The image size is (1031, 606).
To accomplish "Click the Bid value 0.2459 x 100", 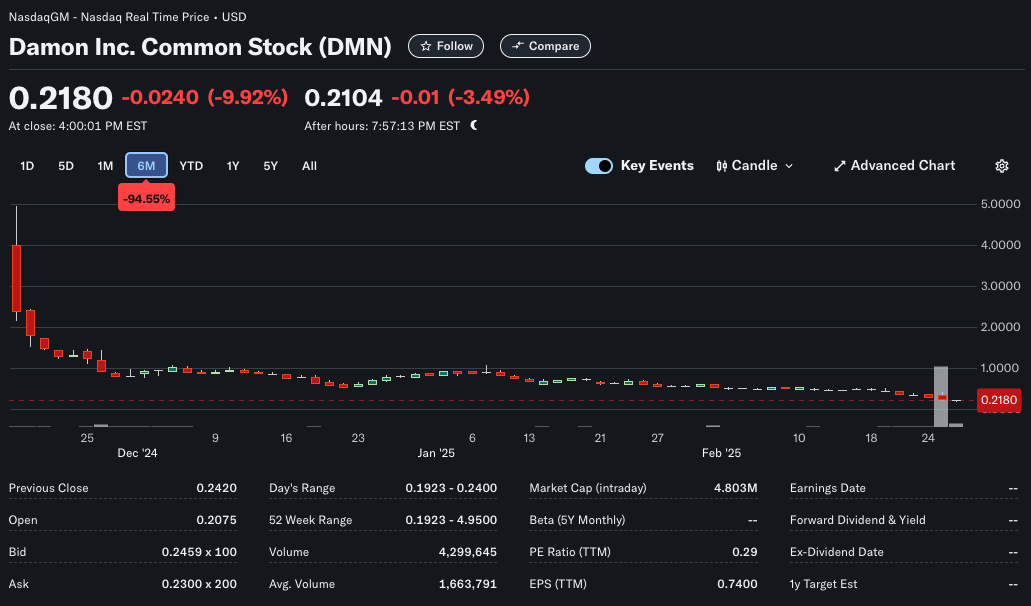I will pos(199,552).
